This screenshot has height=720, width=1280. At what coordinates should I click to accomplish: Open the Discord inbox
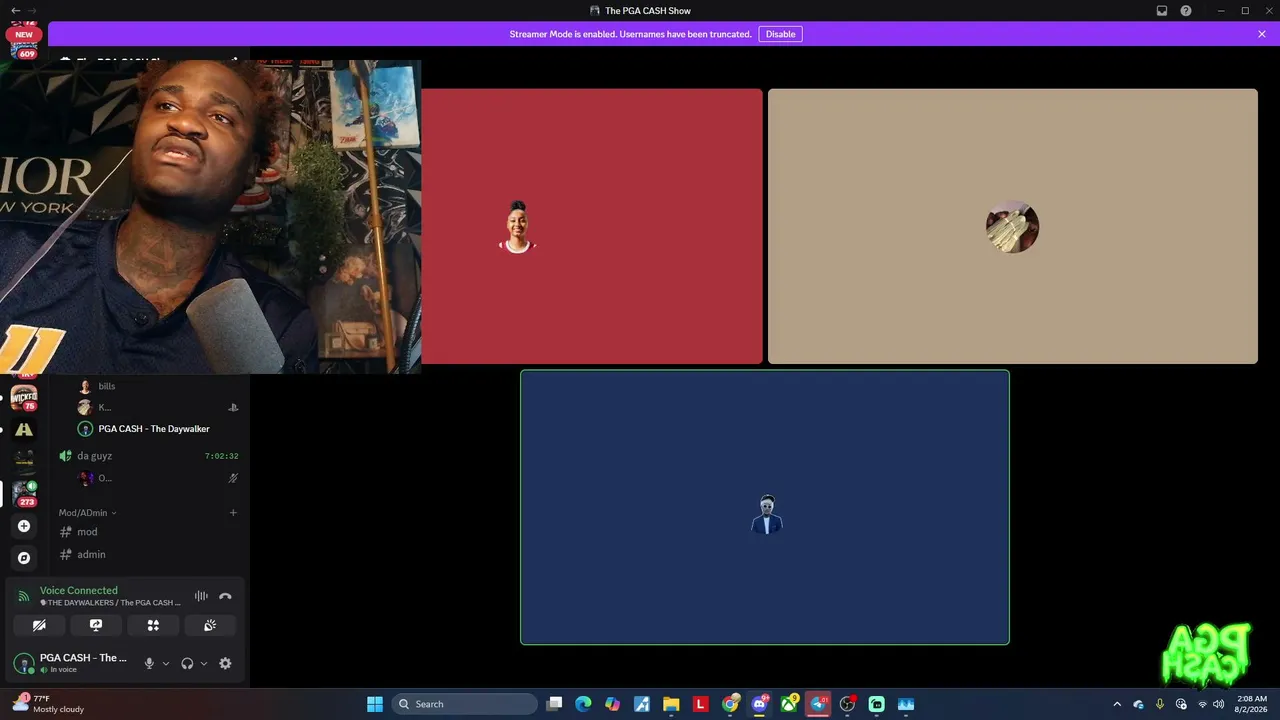(x=1162, y=11)
